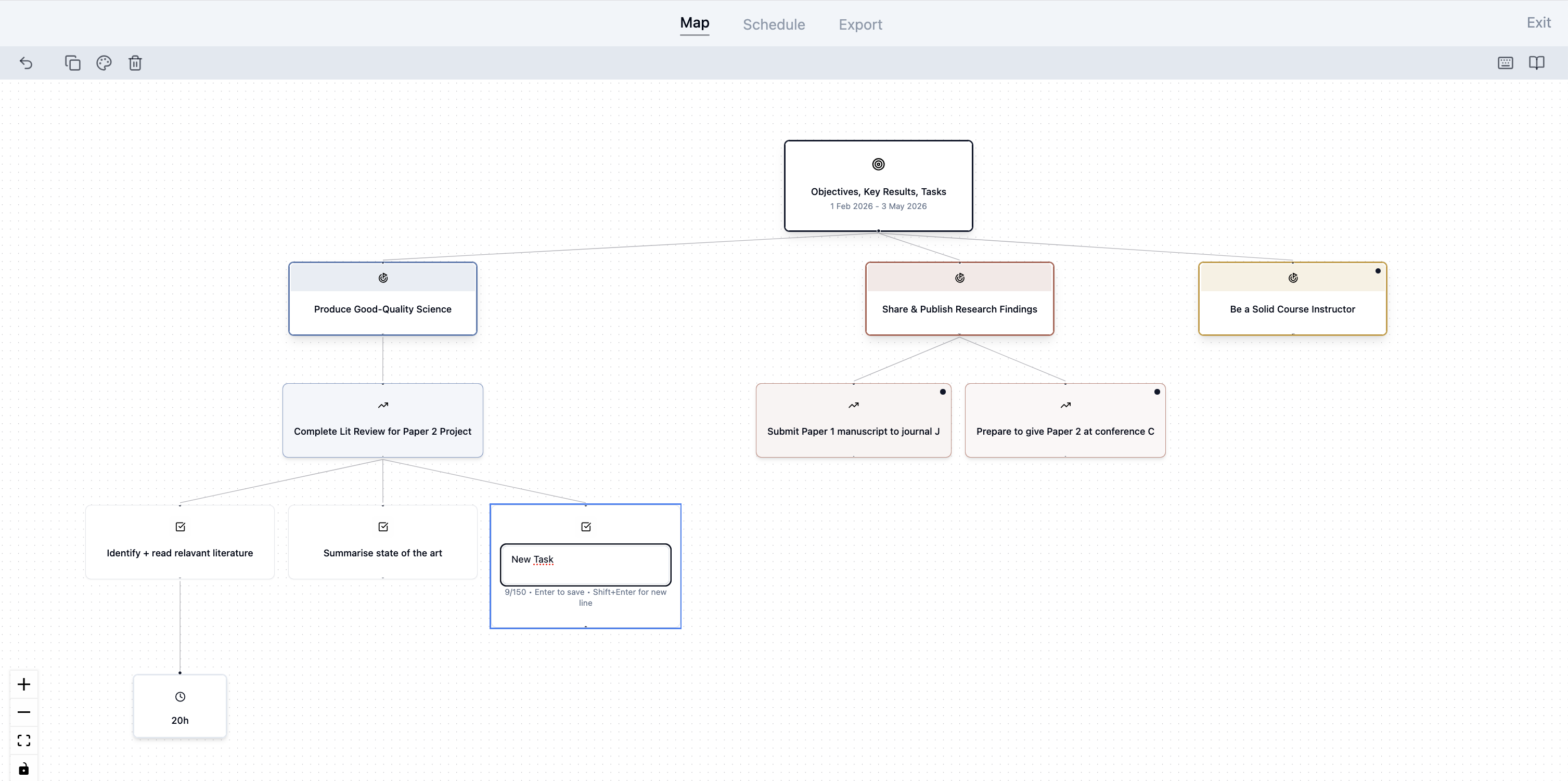The width and height of the screenshot is (1568, 781).
Task: Toggle checkbox on Summarise state of art
Action: (x=383, y=527)
